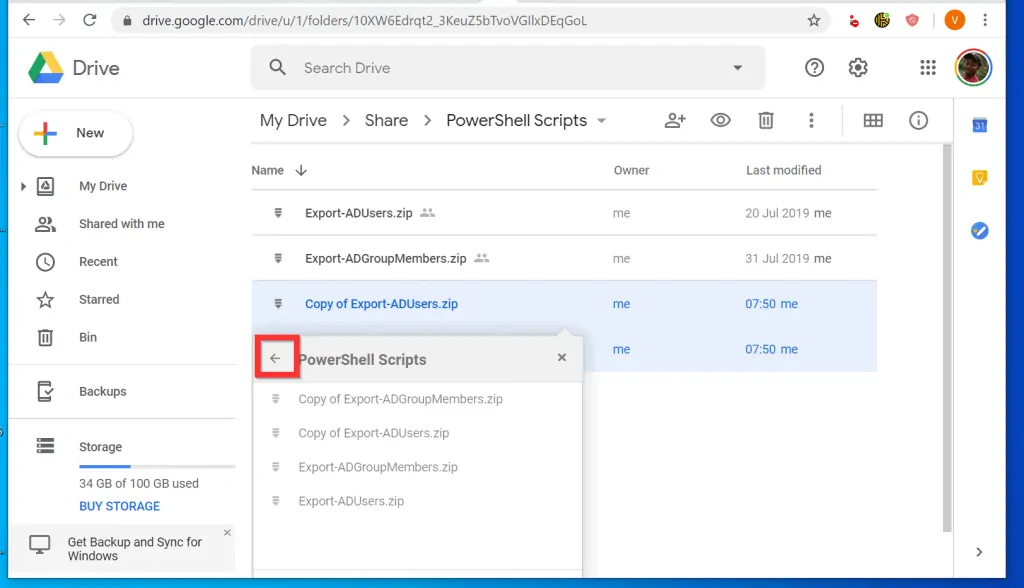
Task: Open the Google apps launcher grid
Action: click(x=927, y=68)
